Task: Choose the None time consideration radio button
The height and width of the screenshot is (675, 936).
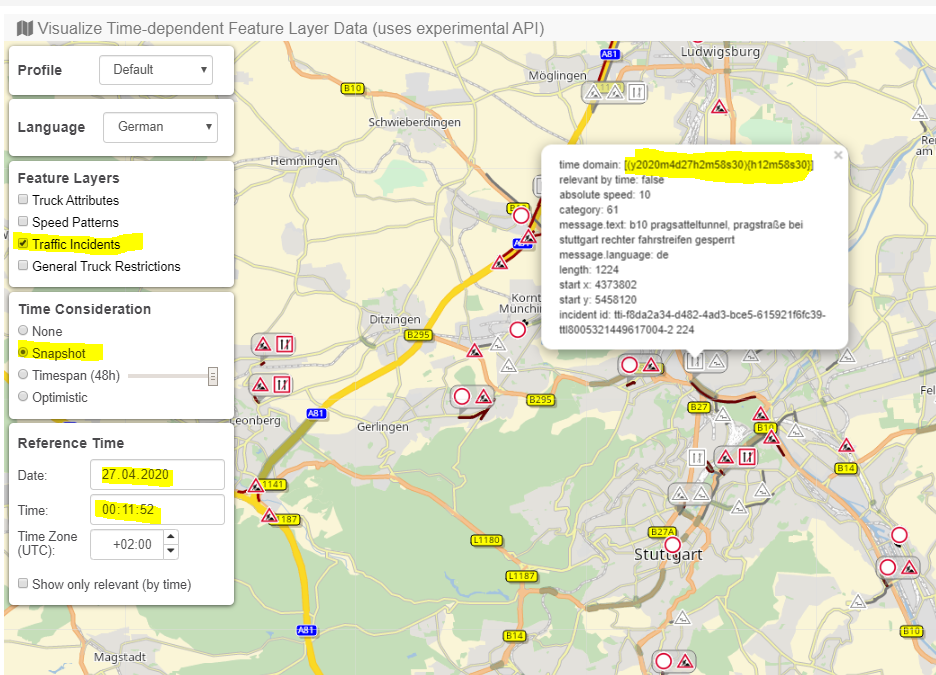Action: 24,331
